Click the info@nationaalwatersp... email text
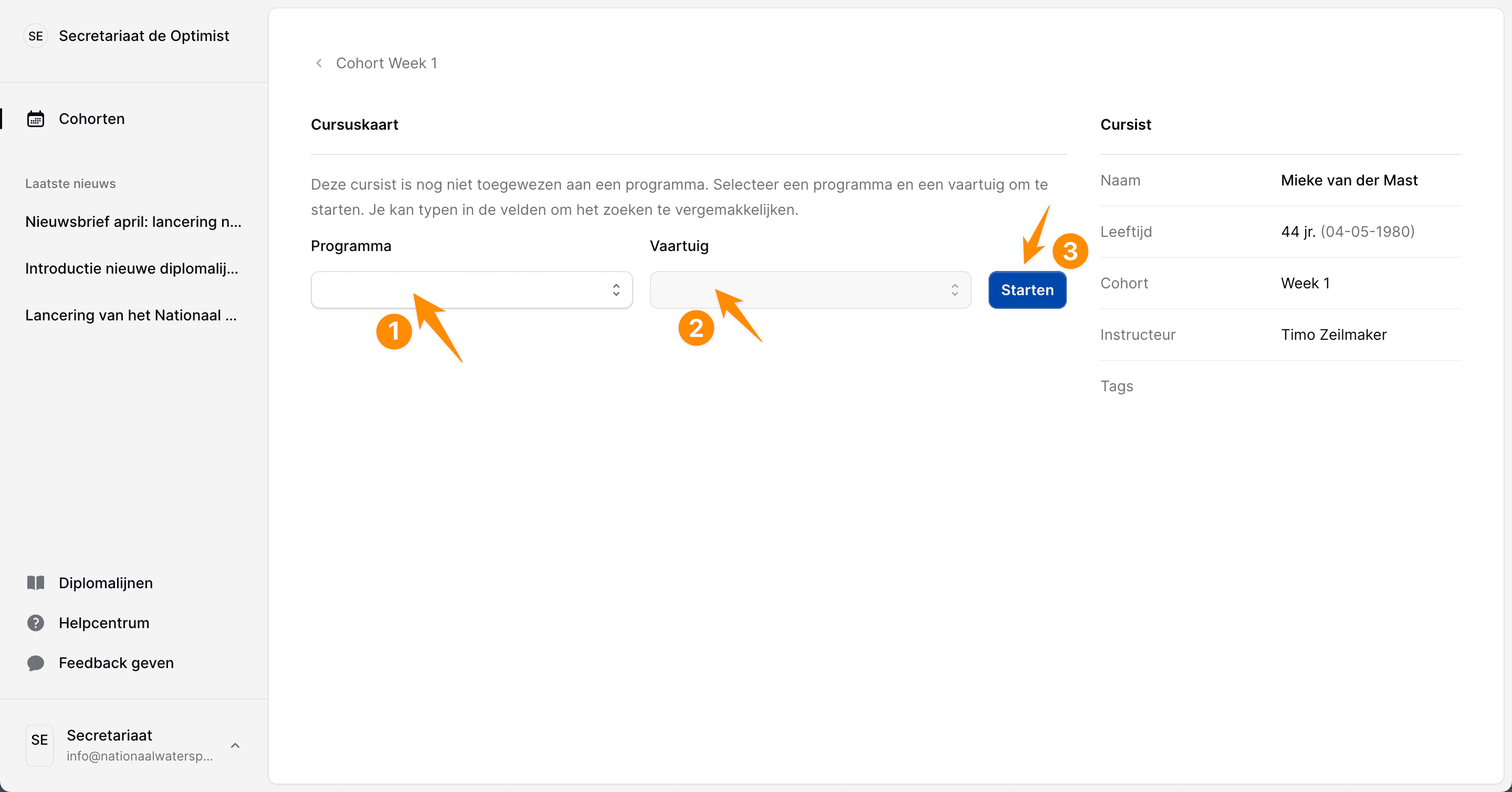The image size is (1512, 792). [x=140, y=756]
